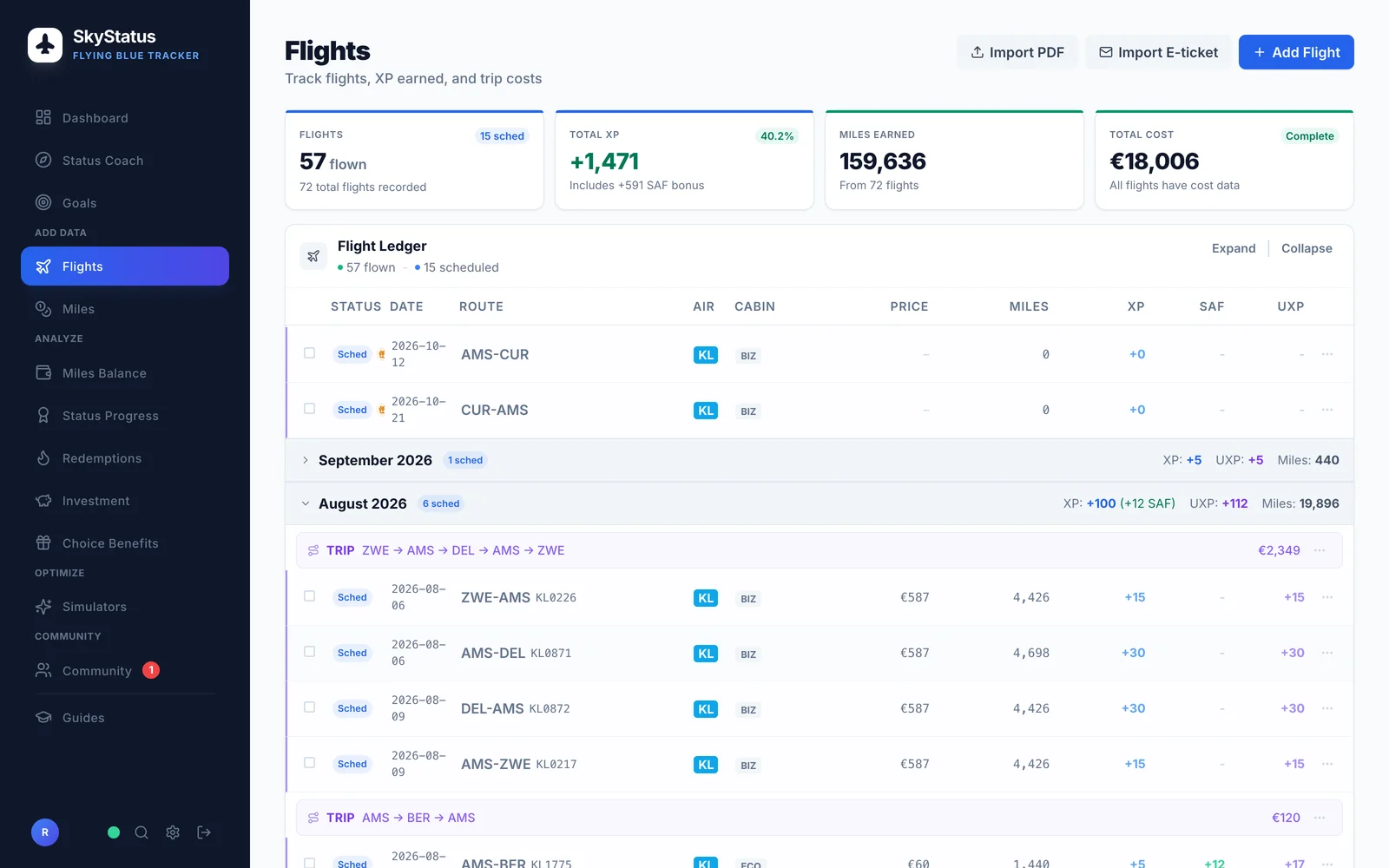This screenshot has width=1389, height=868.
Task: Go to the Goals section
Action: click(x=125, y=203)
